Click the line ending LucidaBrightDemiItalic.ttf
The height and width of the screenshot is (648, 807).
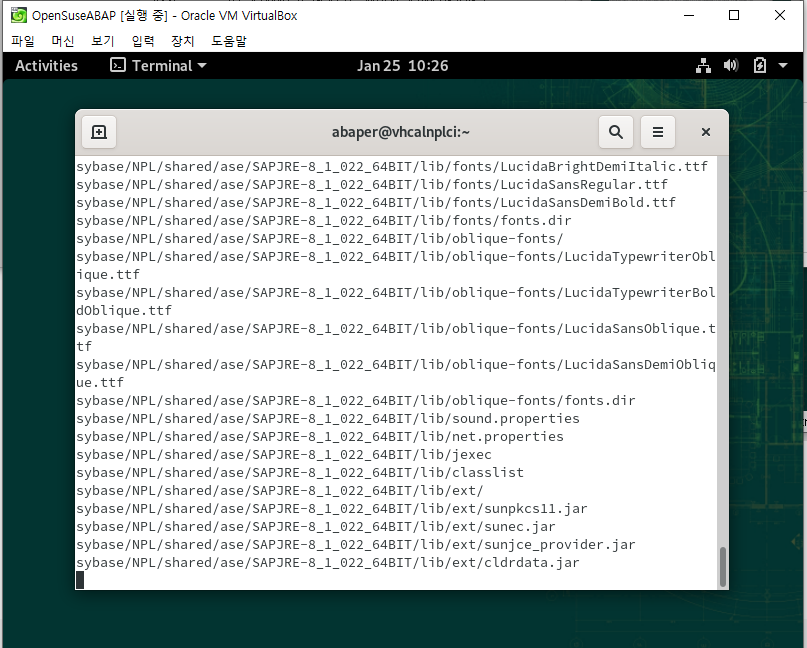point(392,167)
